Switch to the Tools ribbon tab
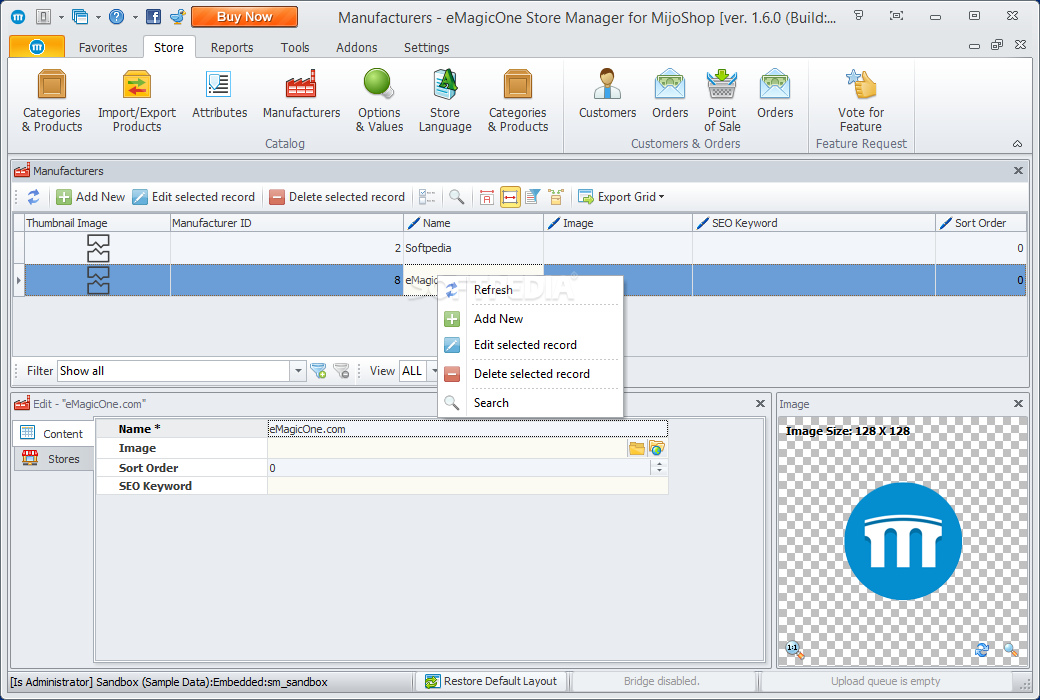Screen dimensions: 1040x700 point(294,48)
